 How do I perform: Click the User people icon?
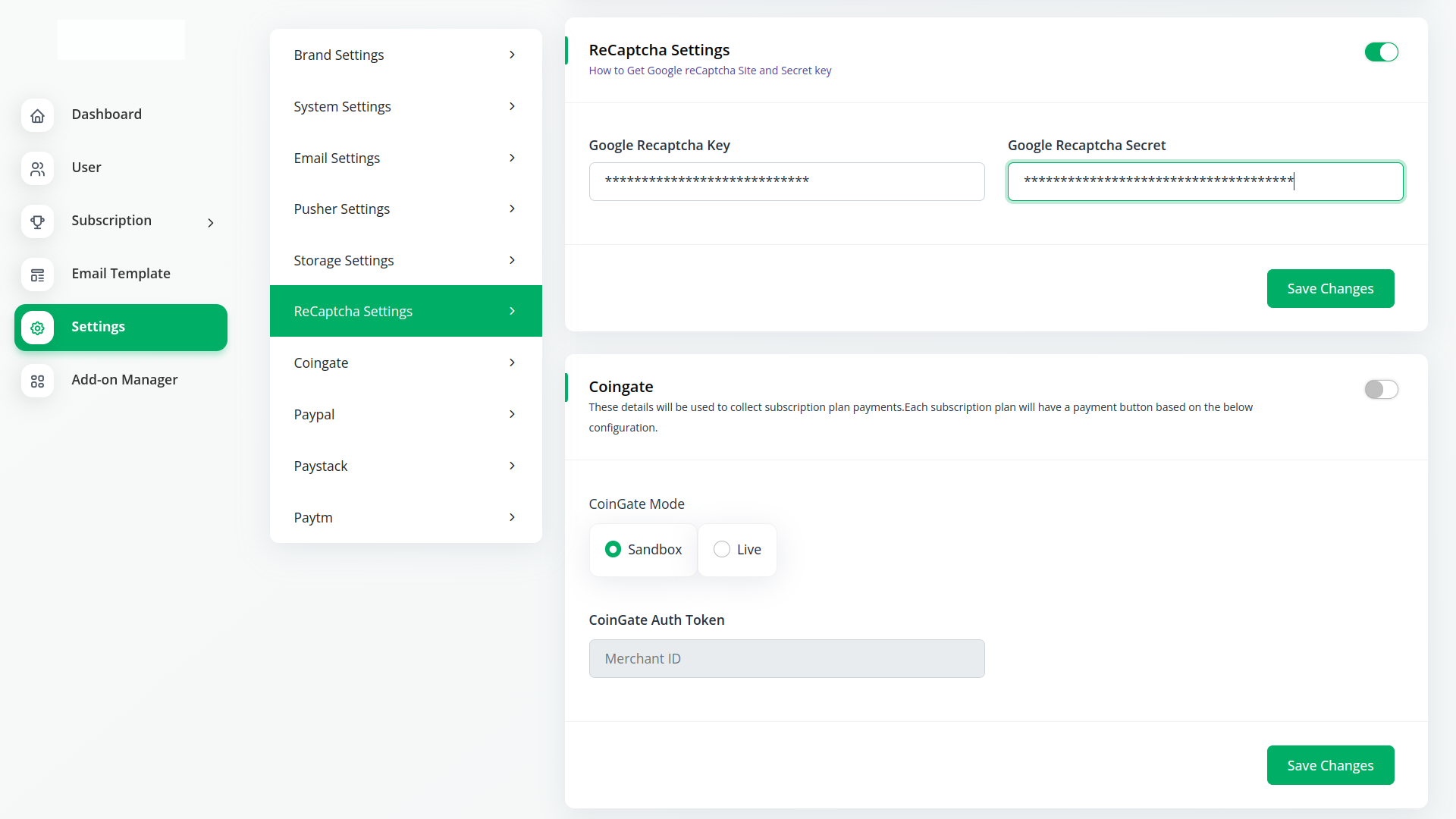(x=37, y=168)
